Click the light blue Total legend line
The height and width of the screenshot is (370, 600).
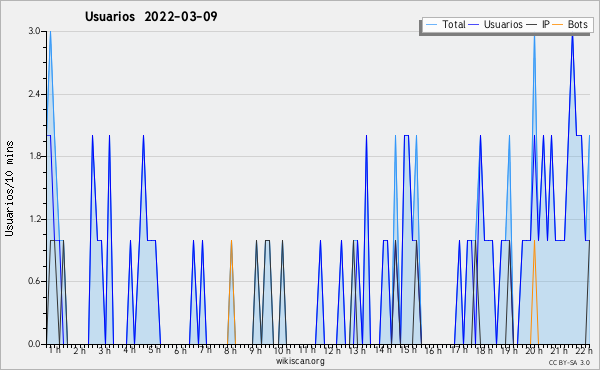(x=431, y=25)
